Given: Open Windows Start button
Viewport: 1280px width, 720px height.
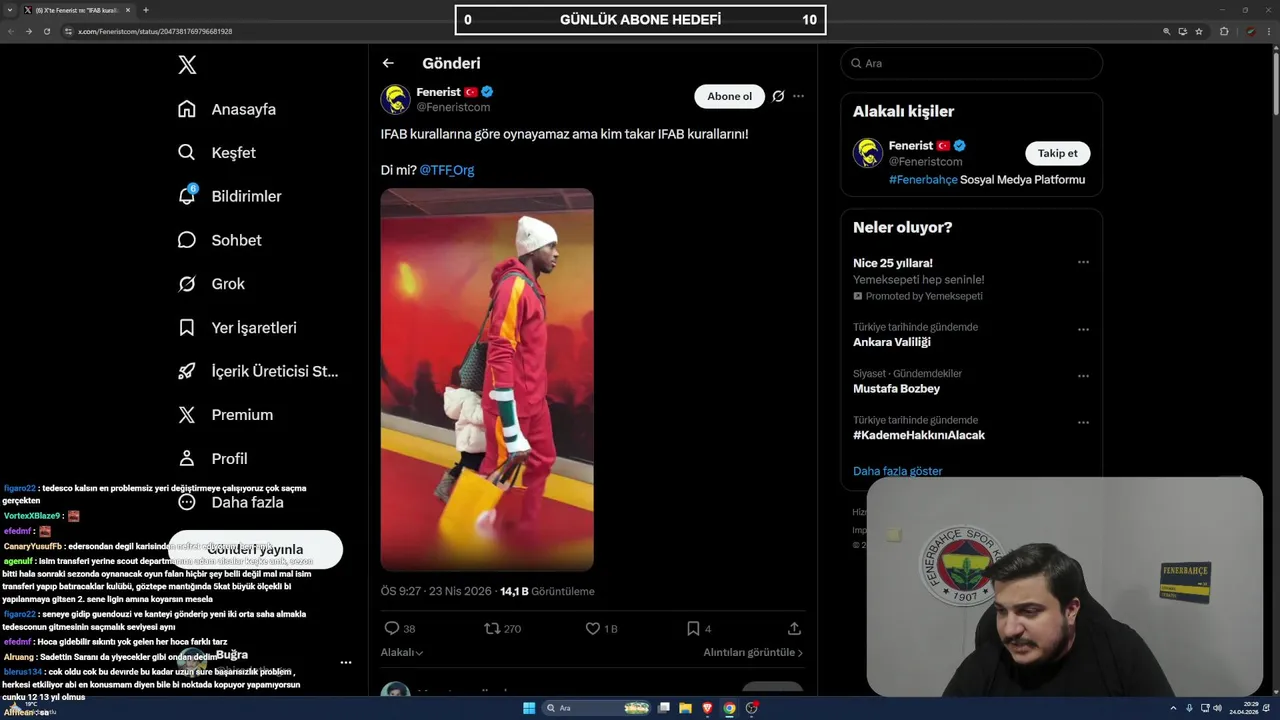Looking at the screenshot, I should point(529,708).
